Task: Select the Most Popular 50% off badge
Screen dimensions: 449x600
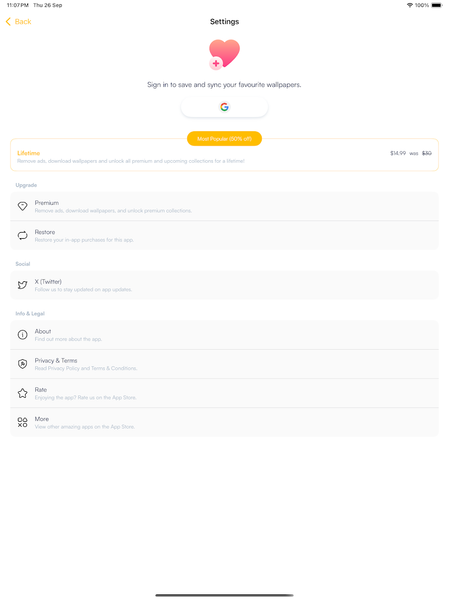Action: (224, 139)
